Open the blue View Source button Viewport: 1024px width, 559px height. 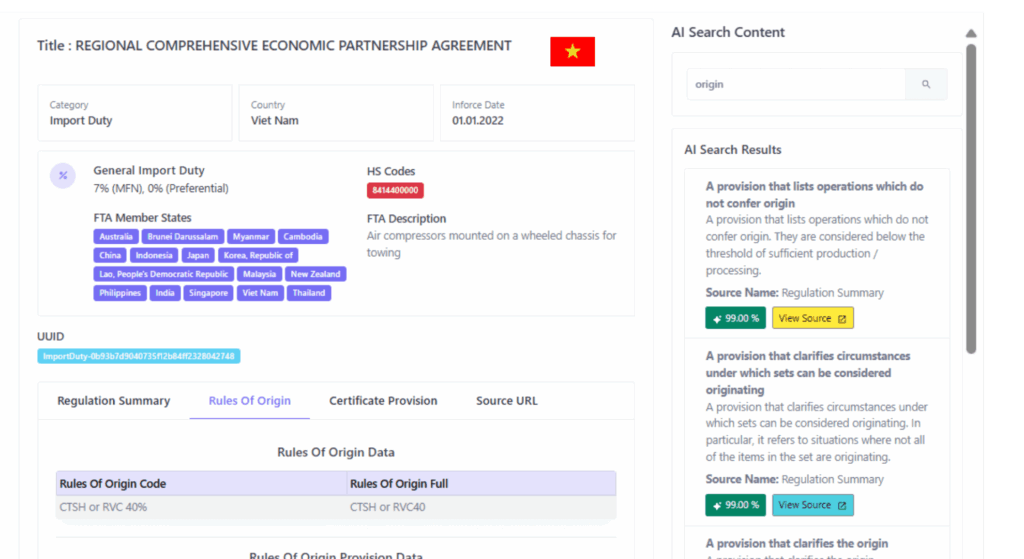[x=812, y=505]
